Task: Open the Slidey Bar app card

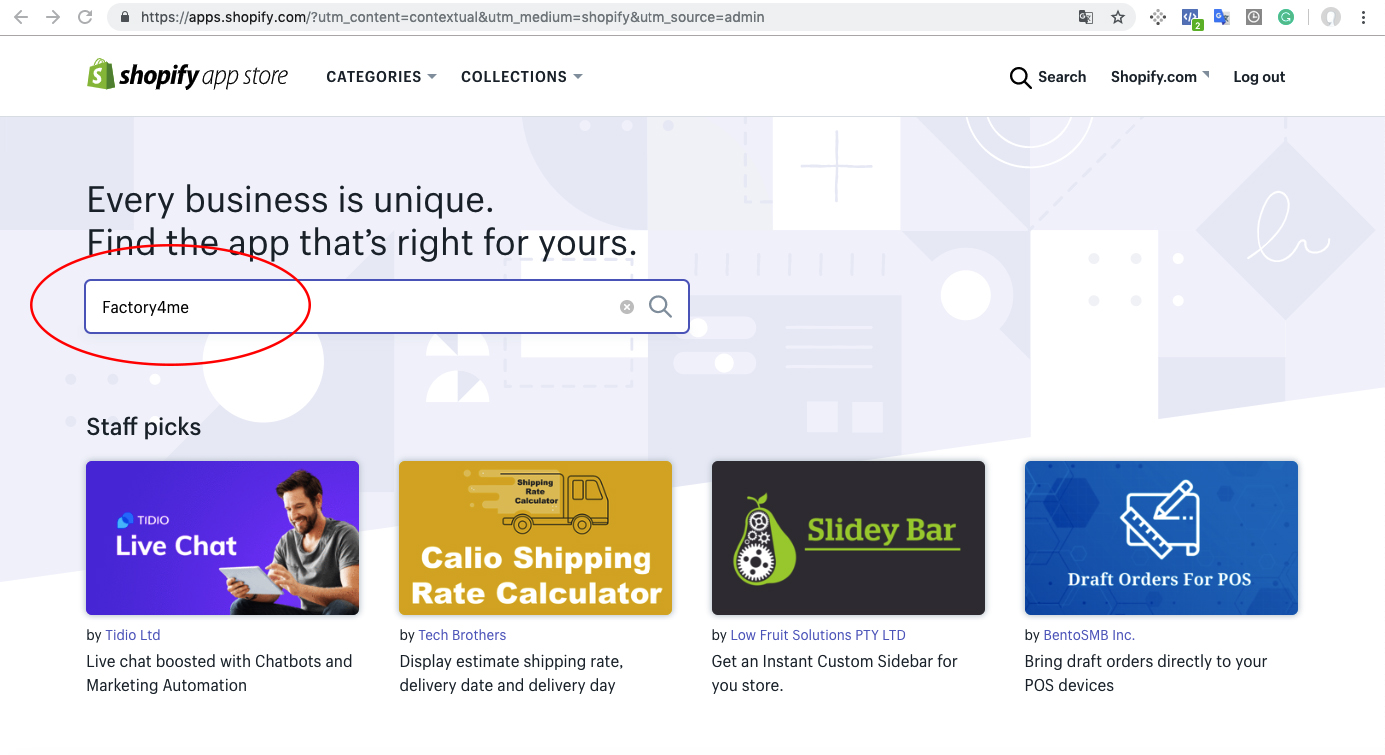Action: (848, 537)
